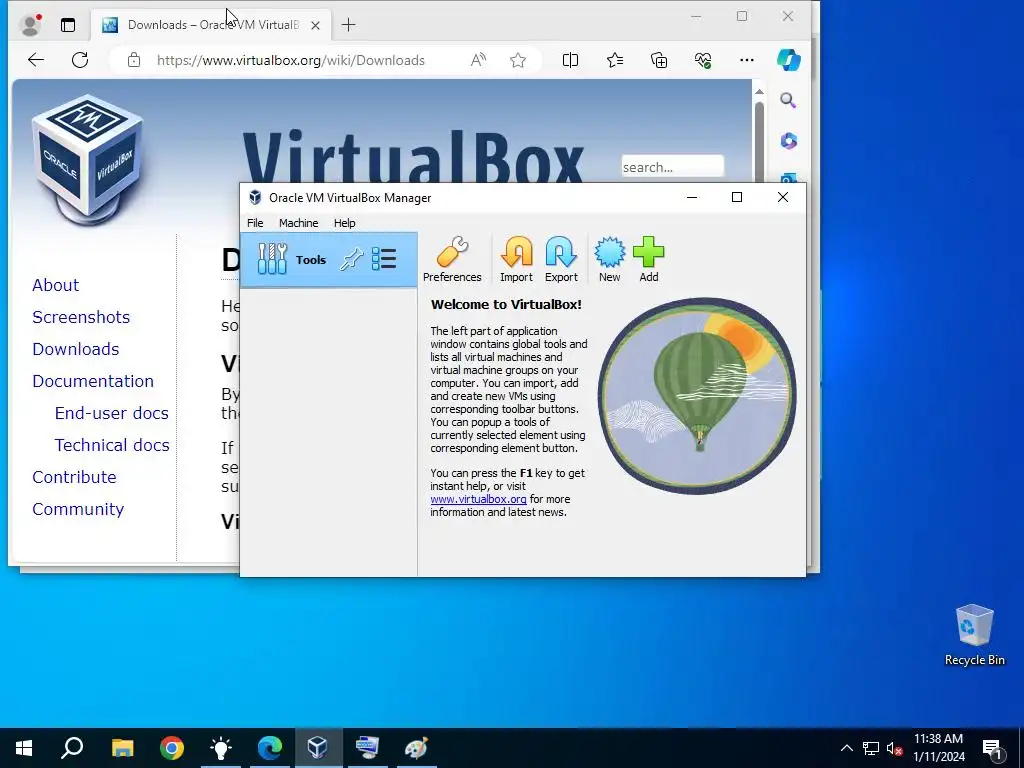Go back in Edge browser
Screen dimensions: 1024x768
[x=36, y=60]
